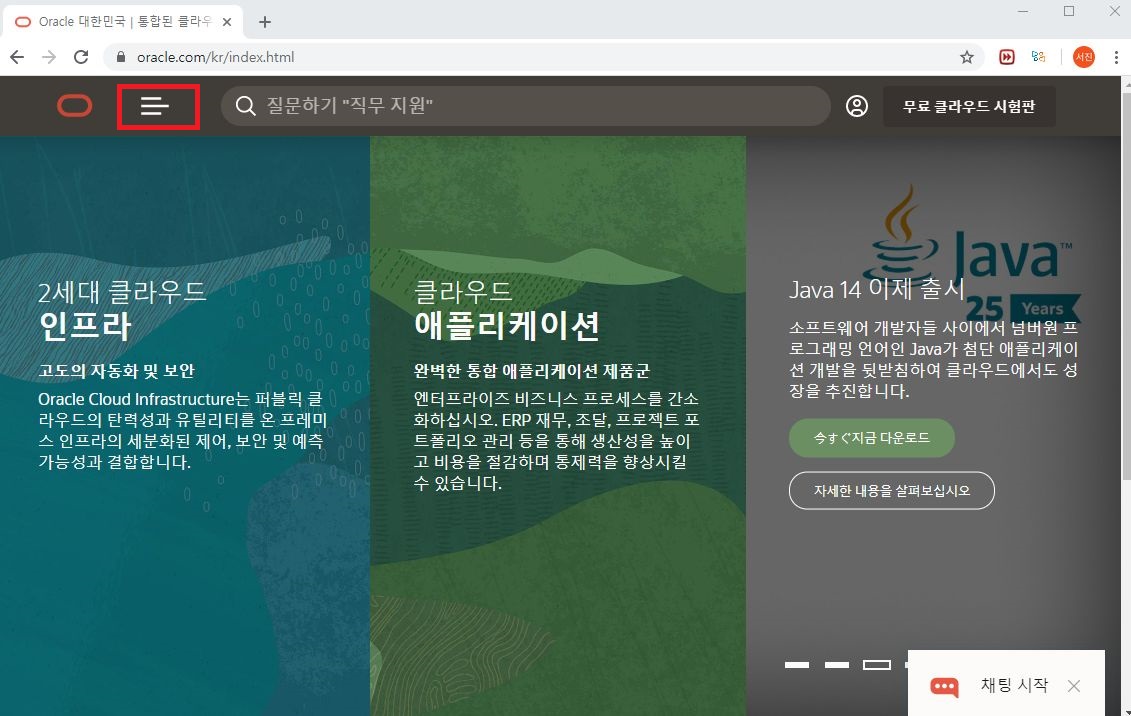Click Java 14 이제 출시 heading
This screenshot has width=1131, height=716.
click(x=876, y=289)
